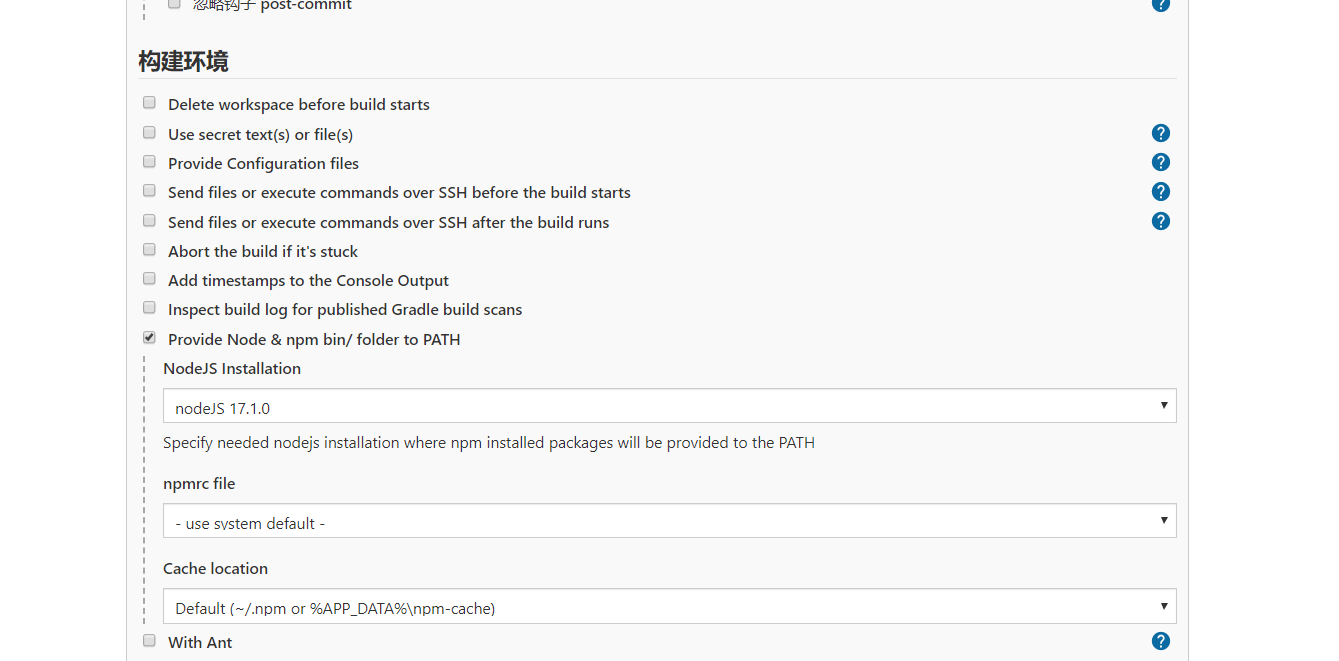Viewport: 1339px width, 661px height.
Task: Open help for post-commit hook option
Action: coord(1160,5)
